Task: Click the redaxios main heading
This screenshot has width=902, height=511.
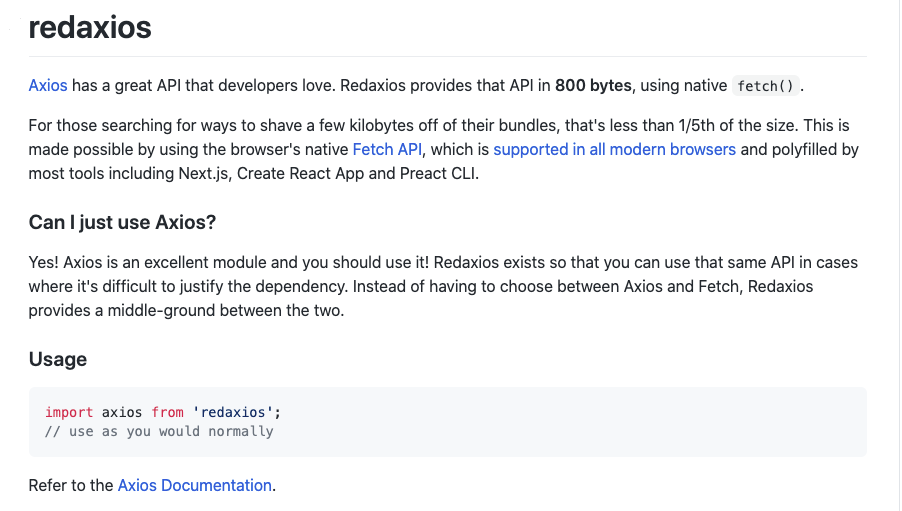Action: pos(90,27)
